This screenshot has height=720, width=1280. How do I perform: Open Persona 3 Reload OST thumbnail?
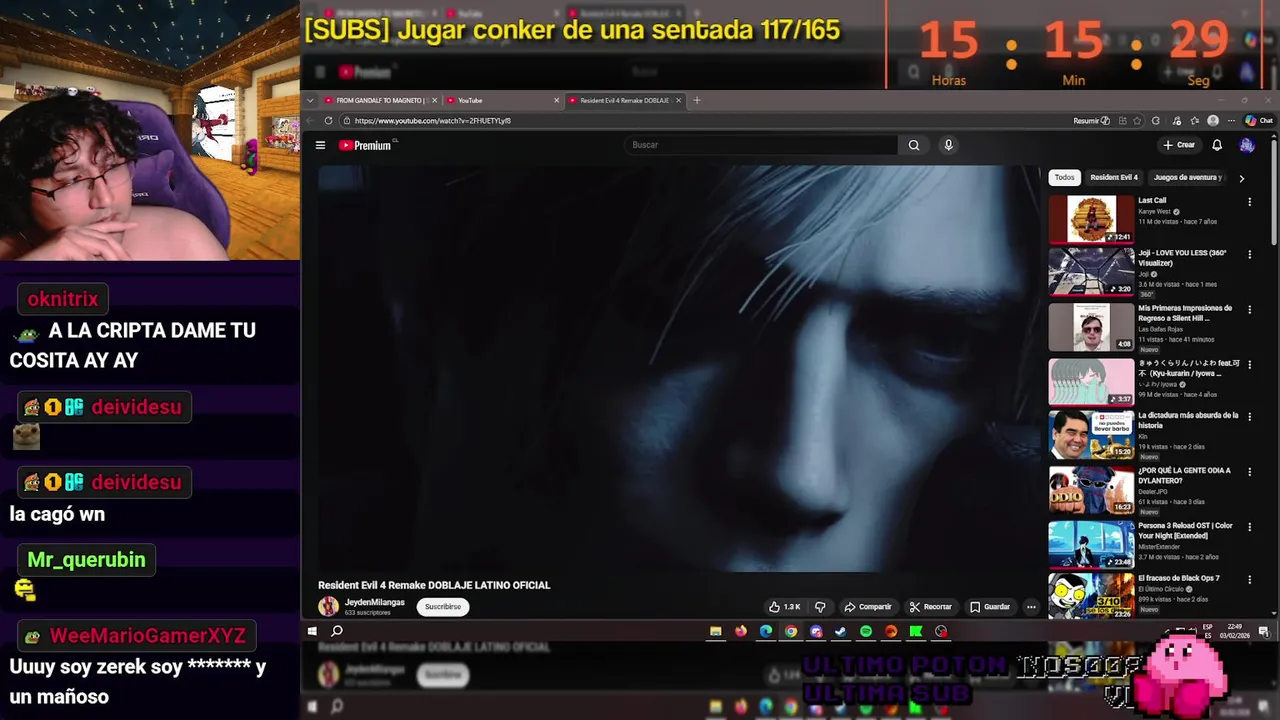pyautogui.click(x=1091, y=544)
